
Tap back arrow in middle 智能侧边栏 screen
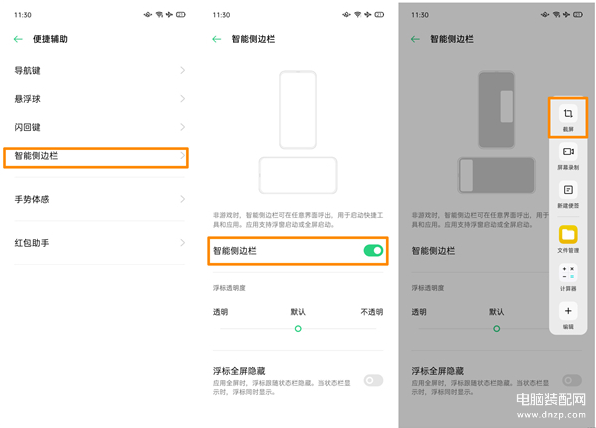[217, 39]
